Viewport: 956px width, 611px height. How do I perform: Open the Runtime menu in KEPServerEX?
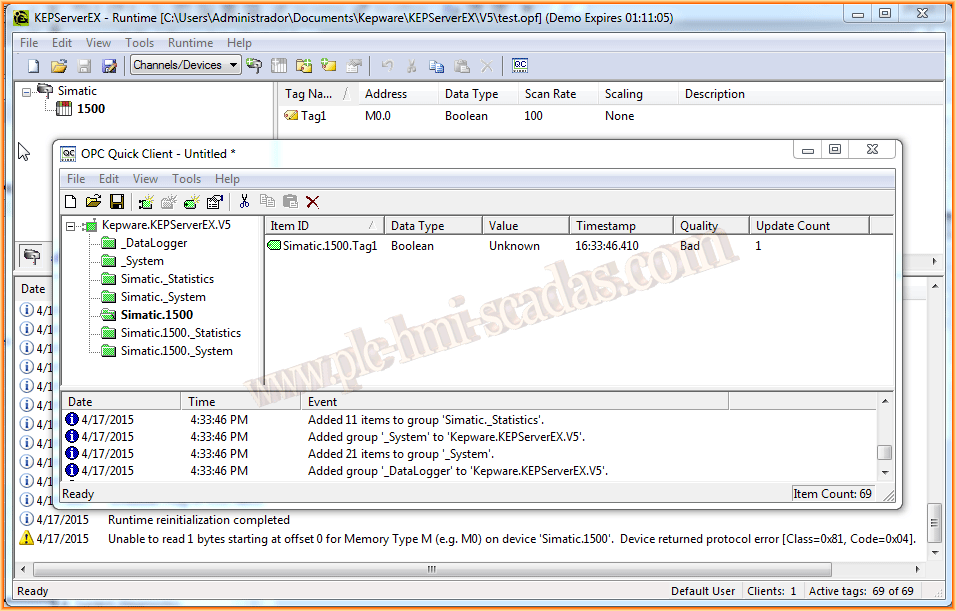point(190,43)
